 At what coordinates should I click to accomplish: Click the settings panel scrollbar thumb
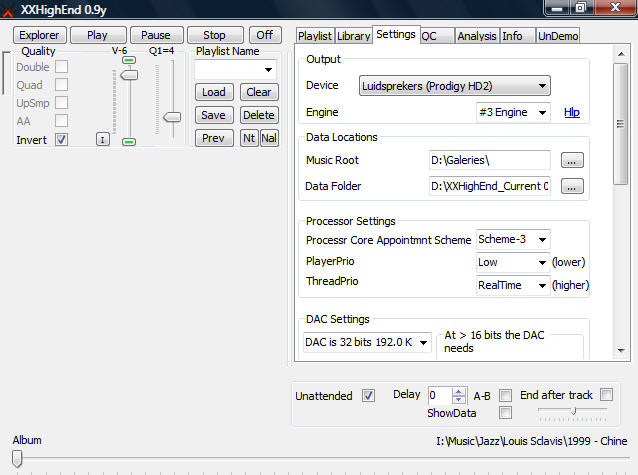621,124
